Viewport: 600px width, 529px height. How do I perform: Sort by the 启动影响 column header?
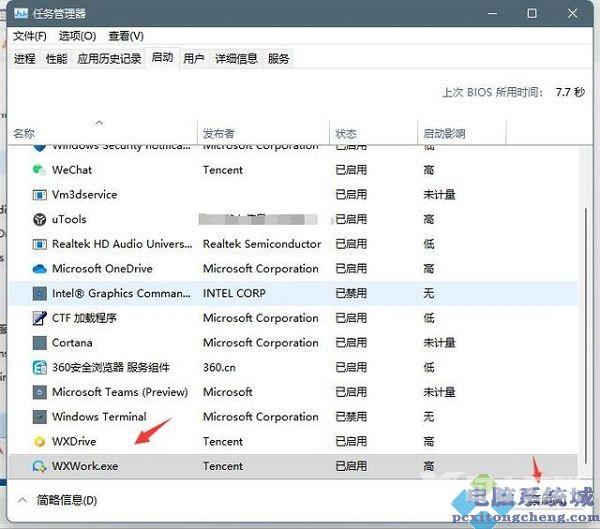462,132
